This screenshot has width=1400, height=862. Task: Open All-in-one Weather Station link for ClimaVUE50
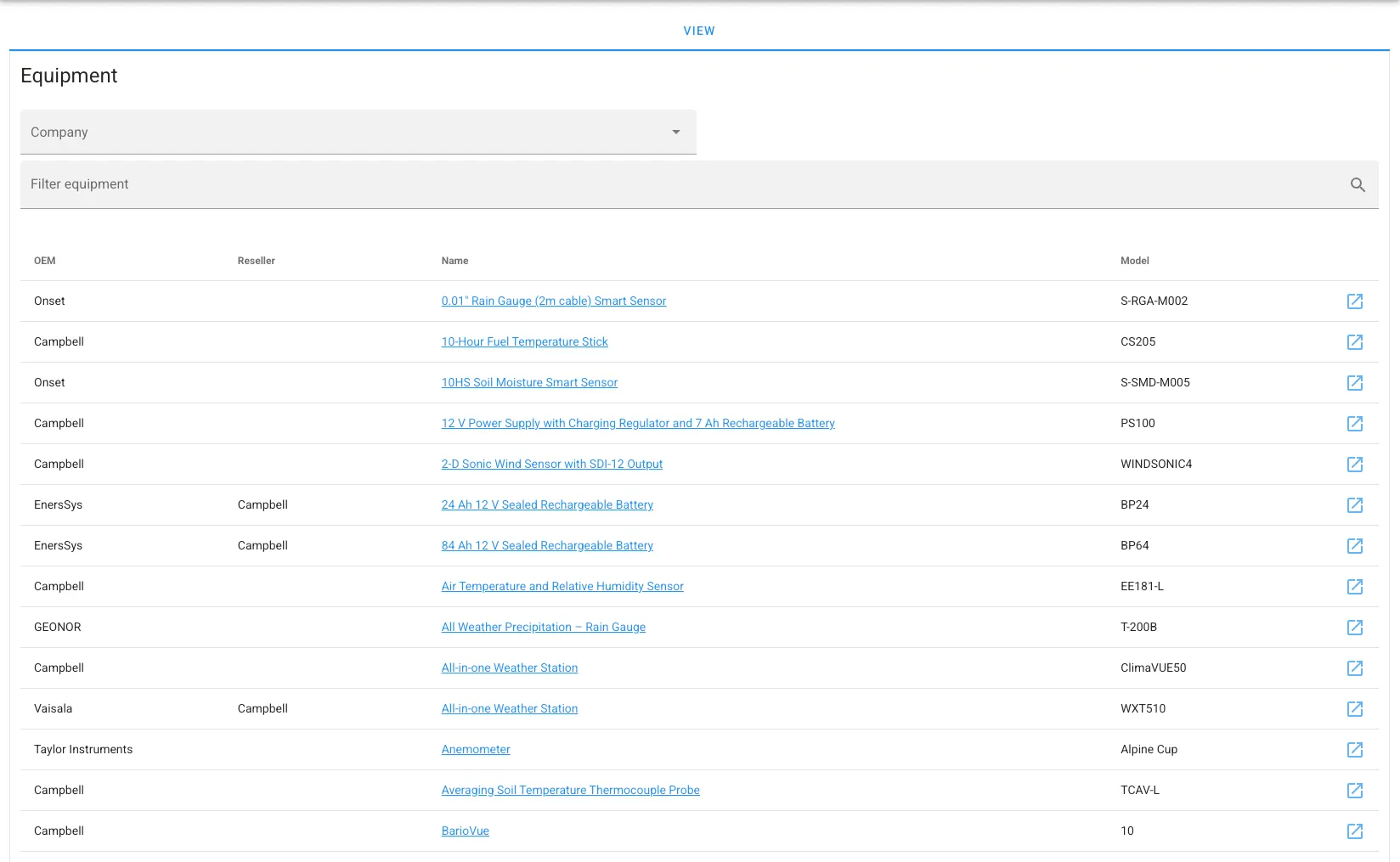[x=510, y=668]
